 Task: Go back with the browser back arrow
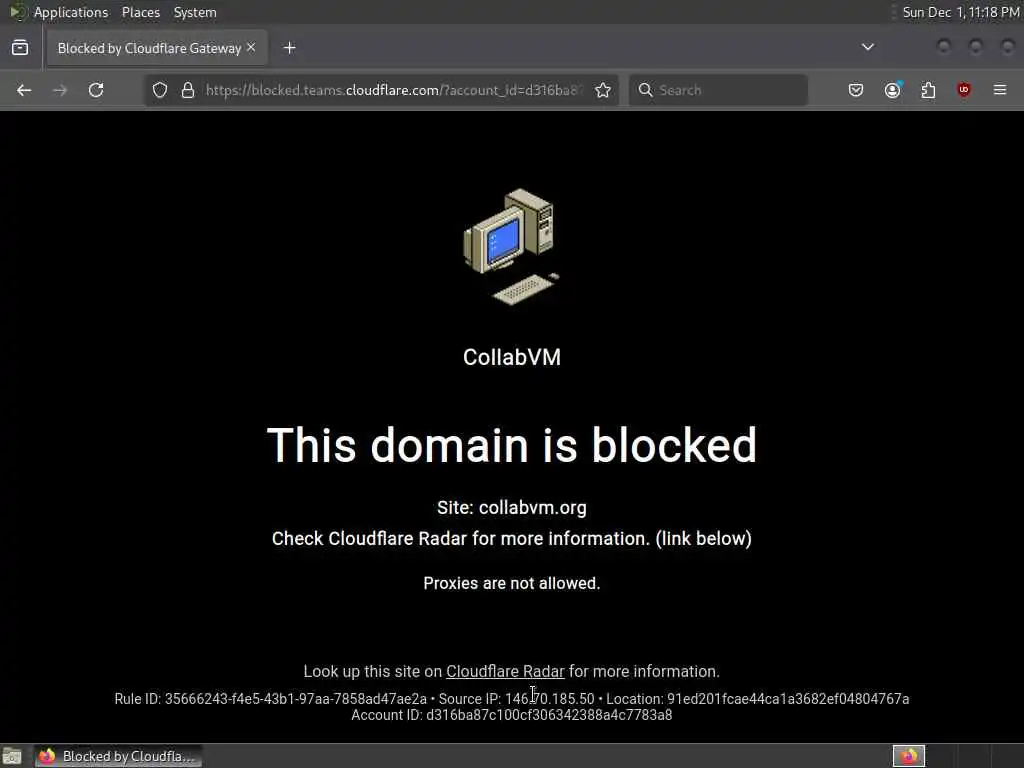pos(24,90)
